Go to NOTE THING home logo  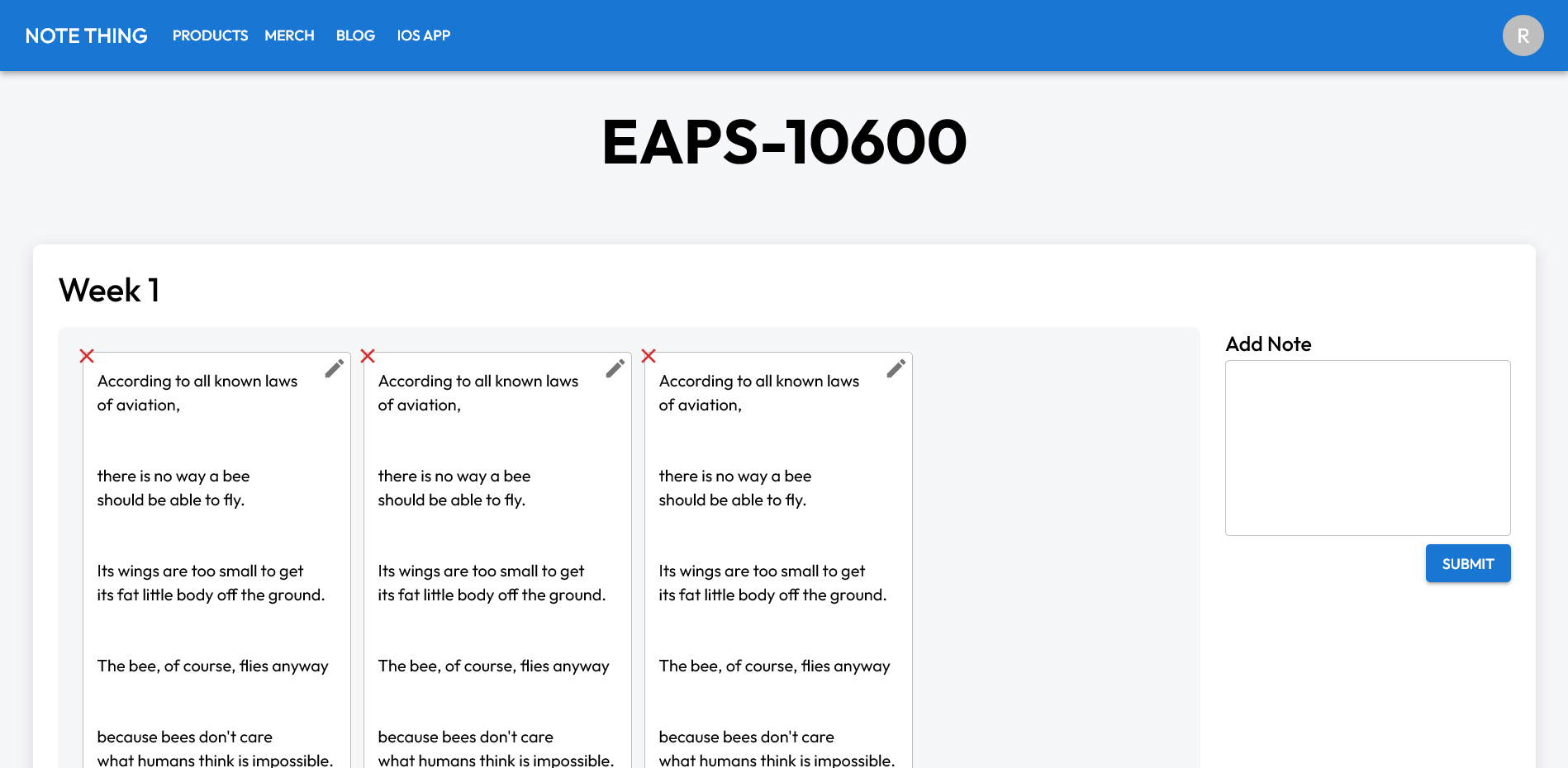coord(87,36)
